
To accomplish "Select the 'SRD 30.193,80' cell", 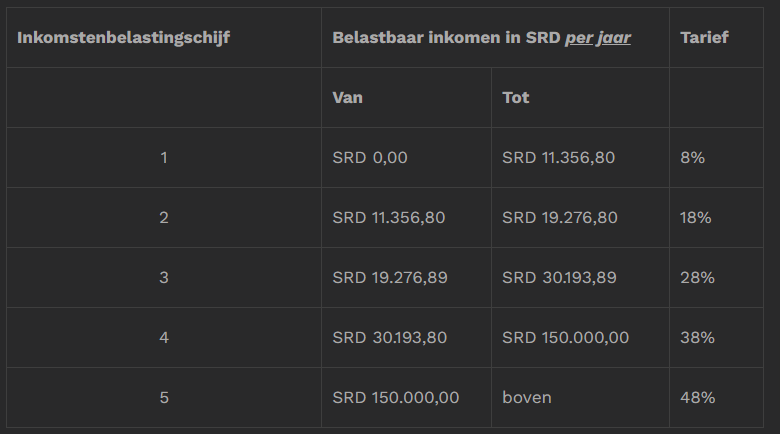I will coord(390,338).
